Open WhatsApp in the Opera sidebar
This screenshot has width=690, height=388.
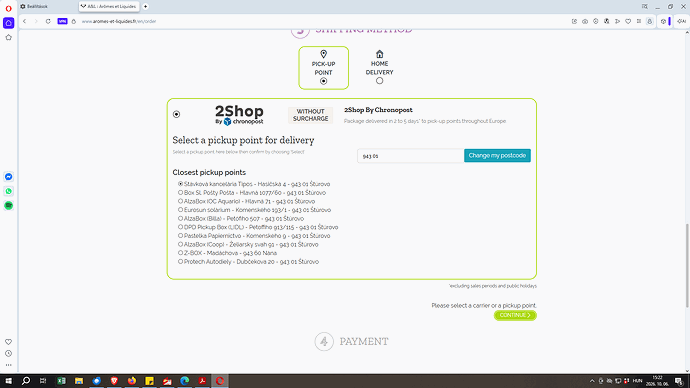click(8, 191)
